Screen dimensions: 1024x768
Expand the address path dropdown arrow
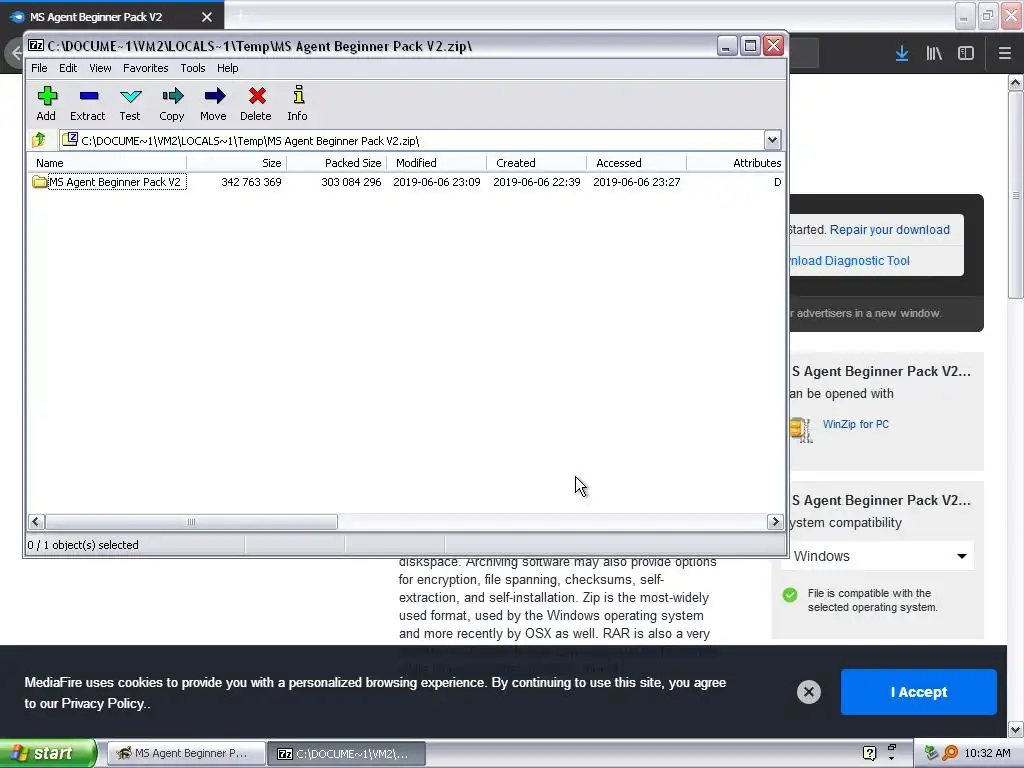[x=772, y=140]
